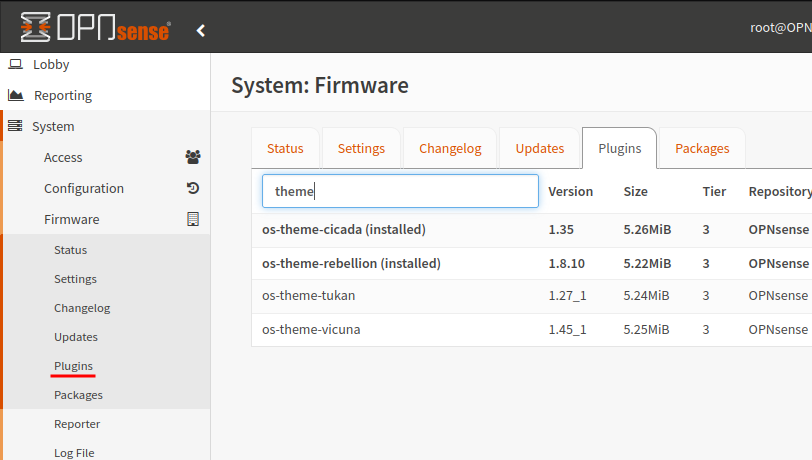The width and height of the screenshot is (812, 460).
Task: Open Log File in the sidebar
Action: pyautogui.click(x=74, y=453)
